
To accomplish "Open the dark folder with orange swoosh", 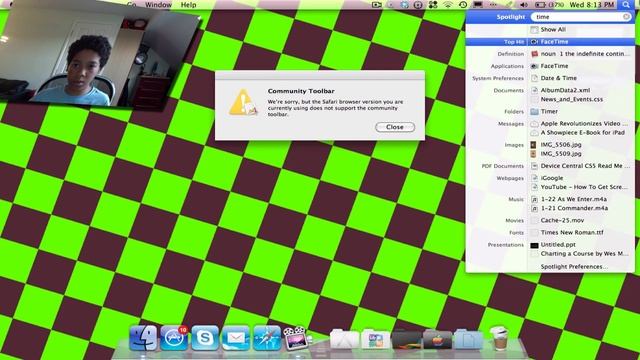I will pos(407,339).
